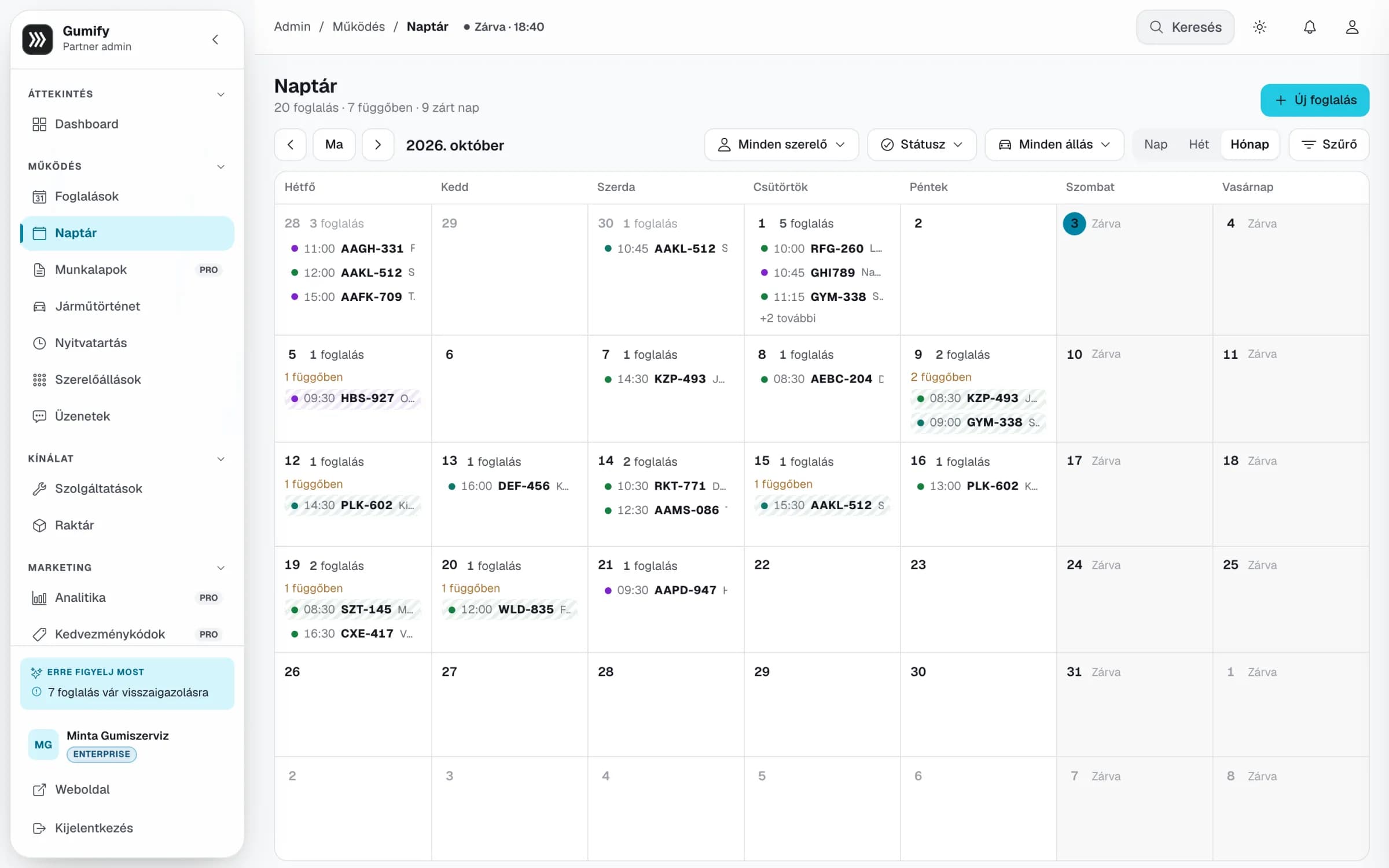Open Státusz filter dropdown
The height and width of the screenshot is (868, 1389).
pyautogui.click(x=922, y=145)
